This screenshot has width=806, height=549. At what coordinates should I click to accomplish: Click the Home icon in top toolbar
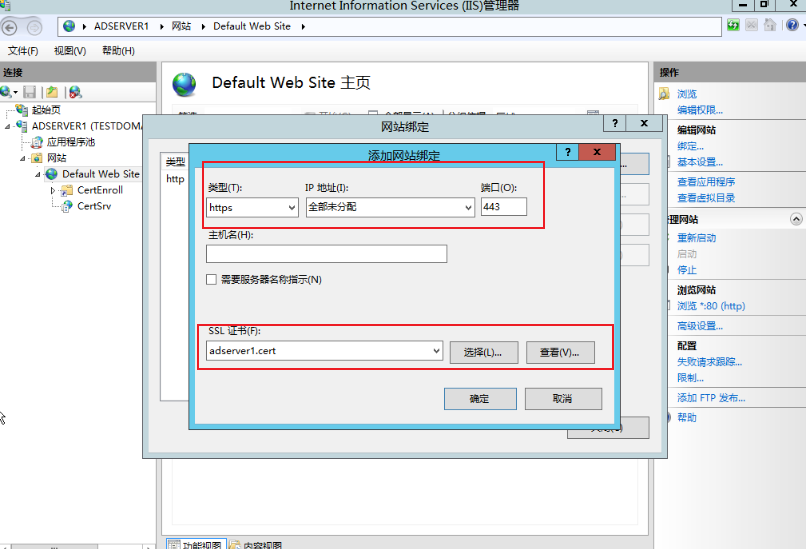(x=770, y=25)
